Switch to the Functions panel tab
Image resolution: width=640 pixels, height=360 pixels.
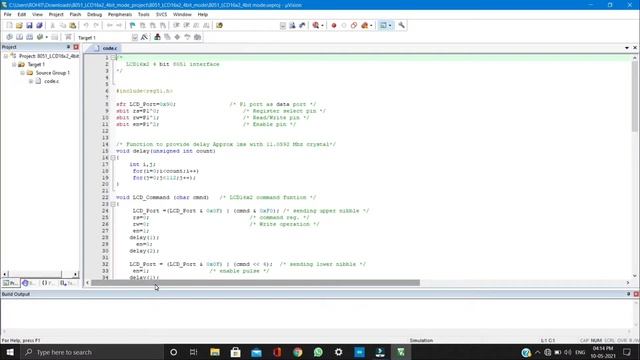click(48, 283)
